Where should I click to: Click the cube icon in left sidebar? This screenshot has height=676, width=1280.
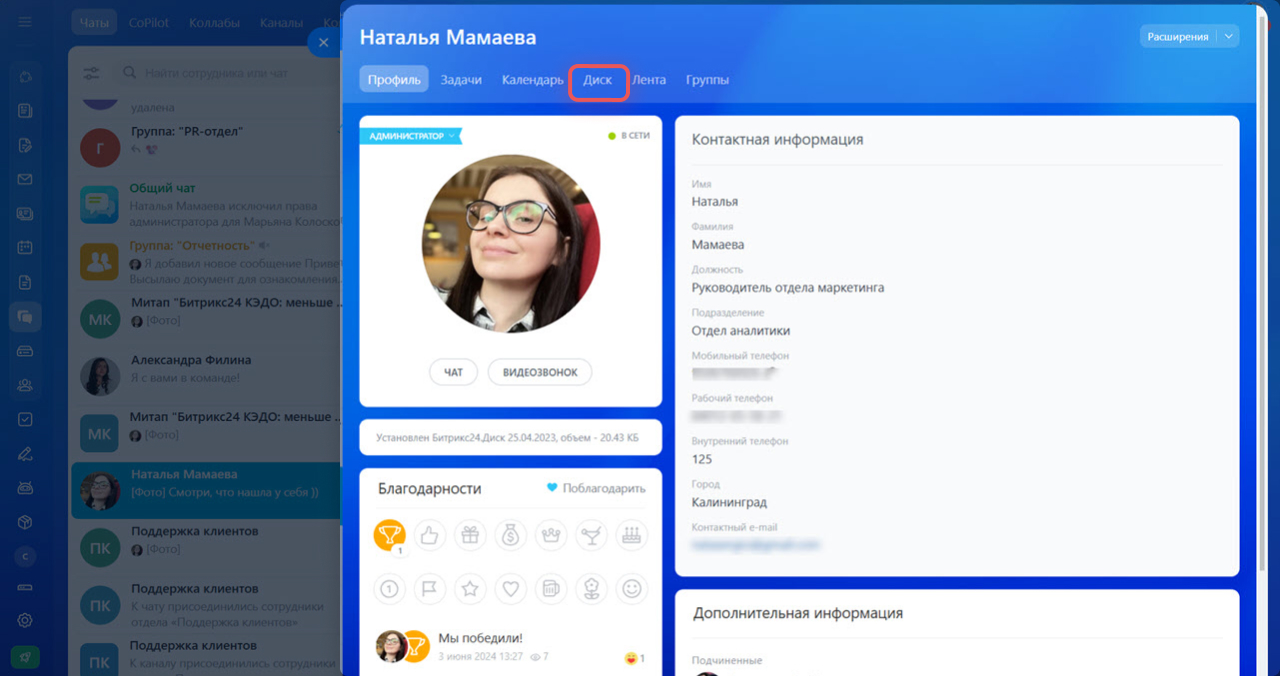click(25, 522)
